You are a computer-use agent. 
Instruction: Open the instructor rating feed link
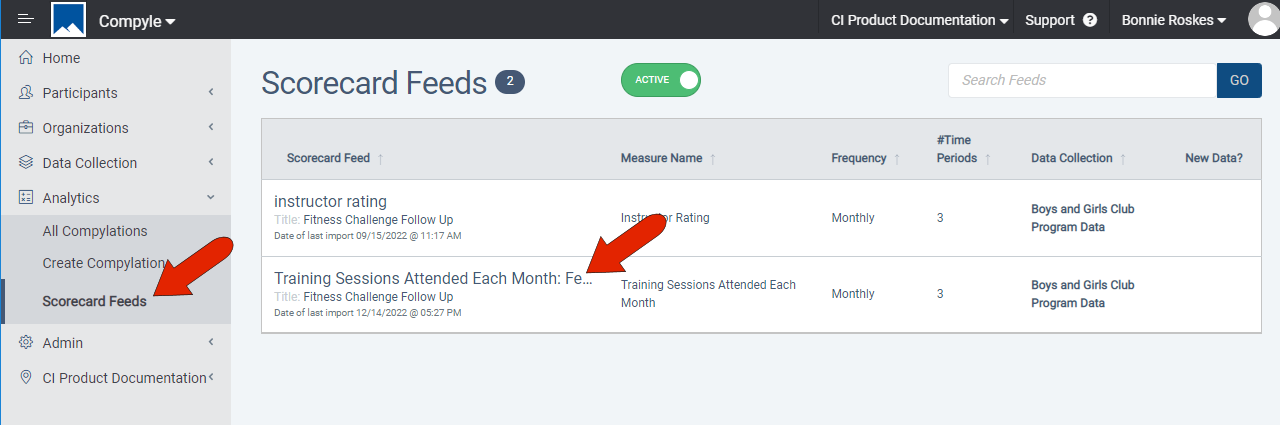330,201
